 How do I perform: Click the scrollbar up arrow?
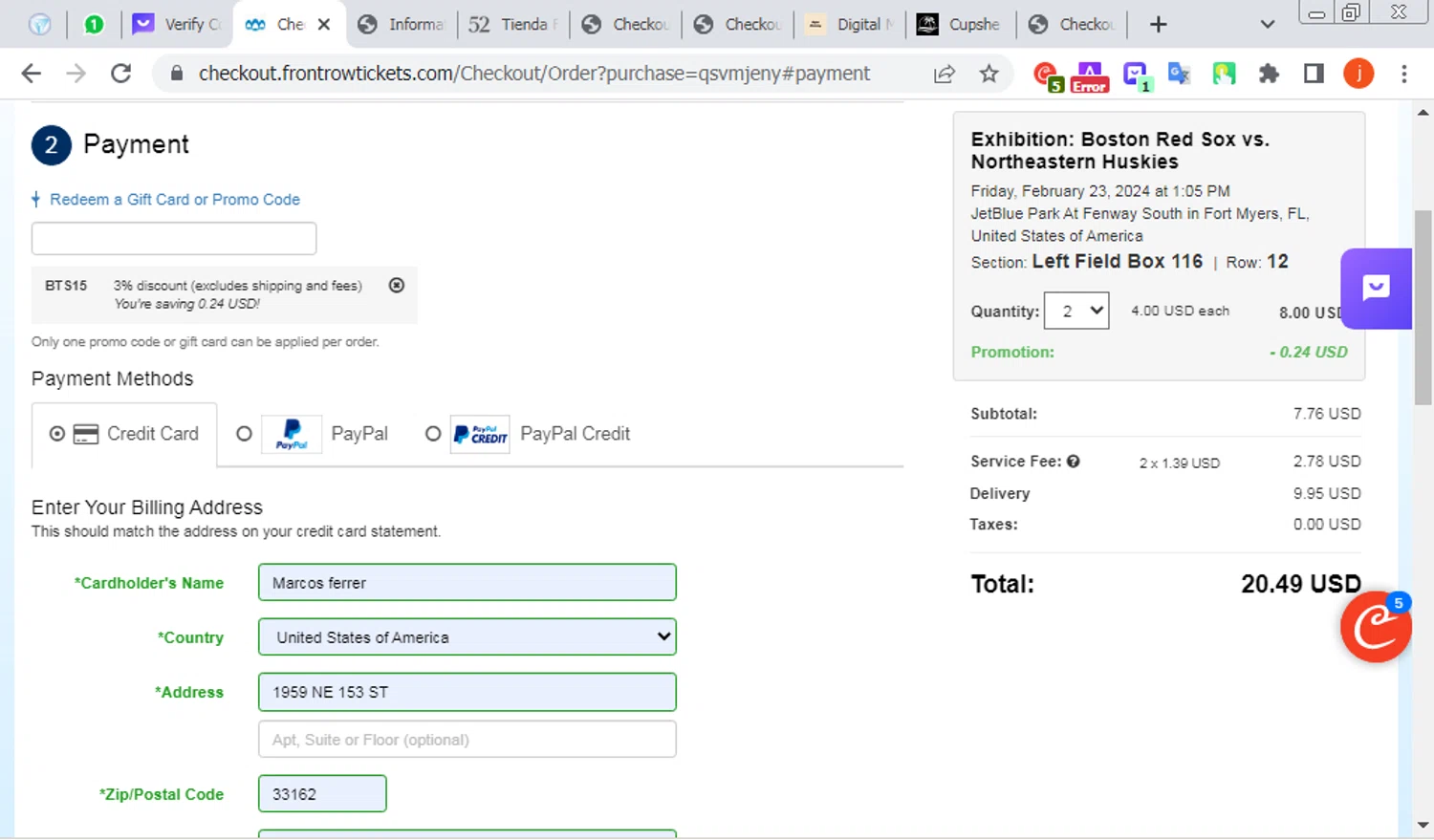pos(1423,112)
